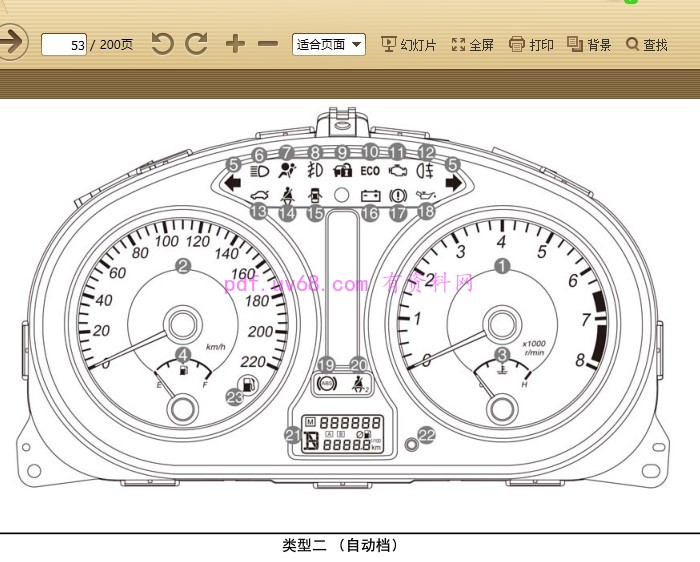Open search with 查找
The height and width of the screenshot is (562, 700).
(647, 44)
